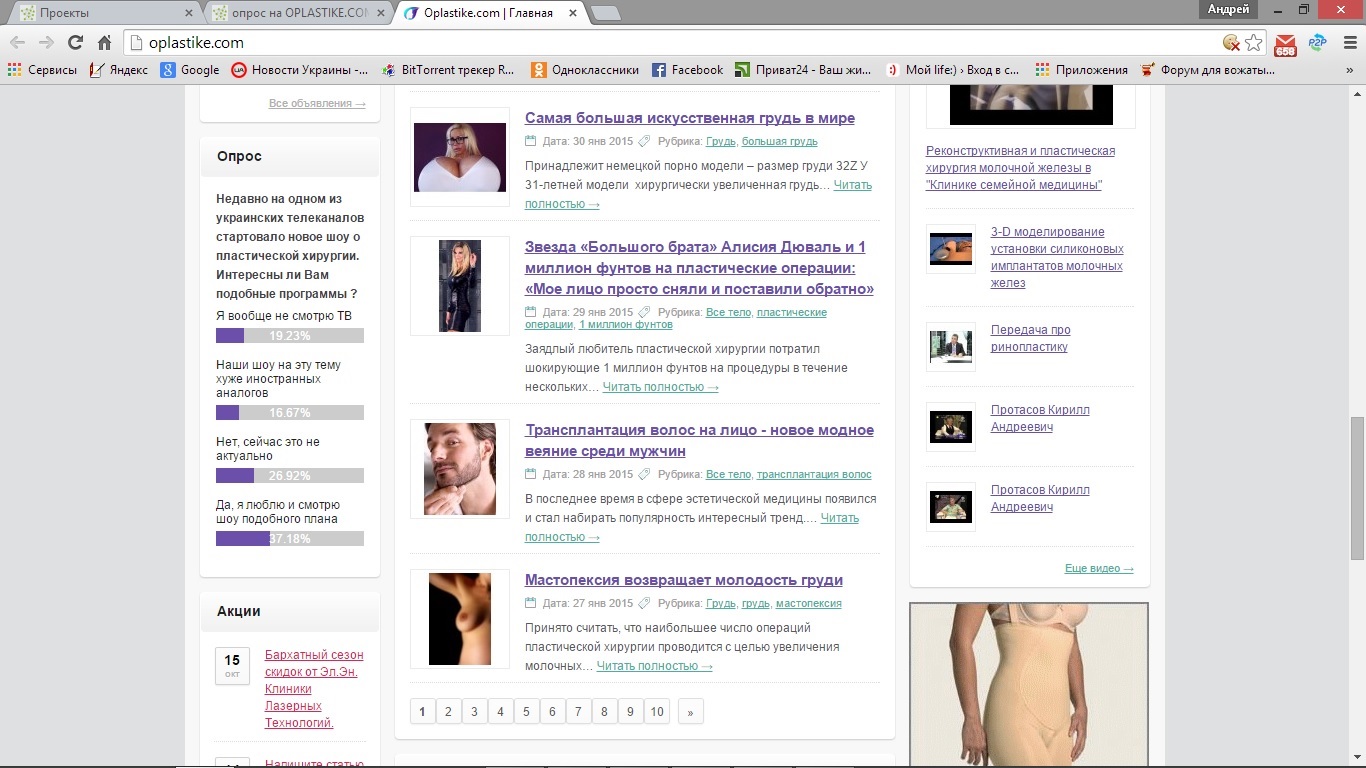
Task: Click the Андрей profile button
Action: click(x=1229, y=9)
